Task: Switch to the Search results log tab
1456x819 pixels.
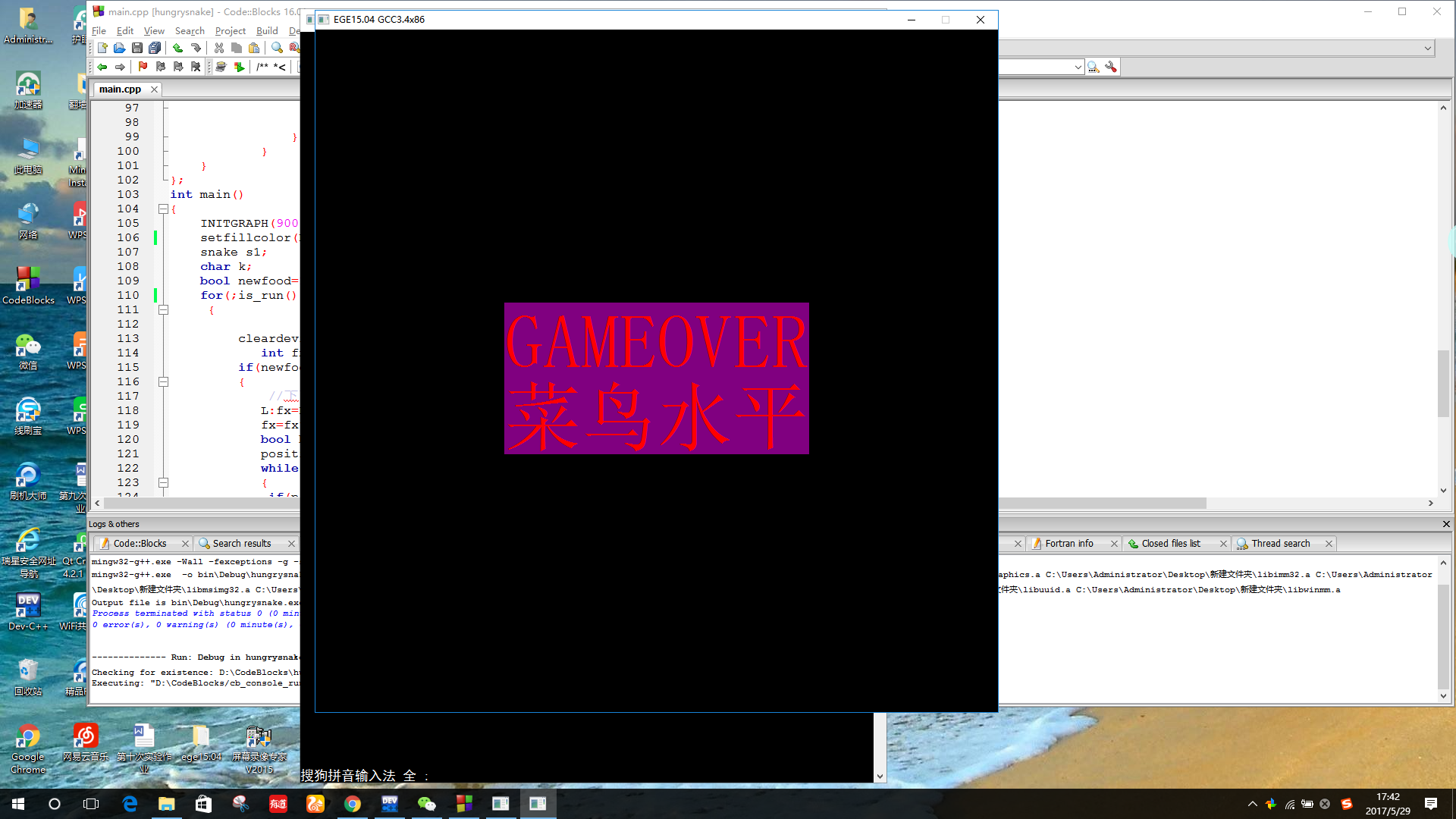Action: pos(241,544)
